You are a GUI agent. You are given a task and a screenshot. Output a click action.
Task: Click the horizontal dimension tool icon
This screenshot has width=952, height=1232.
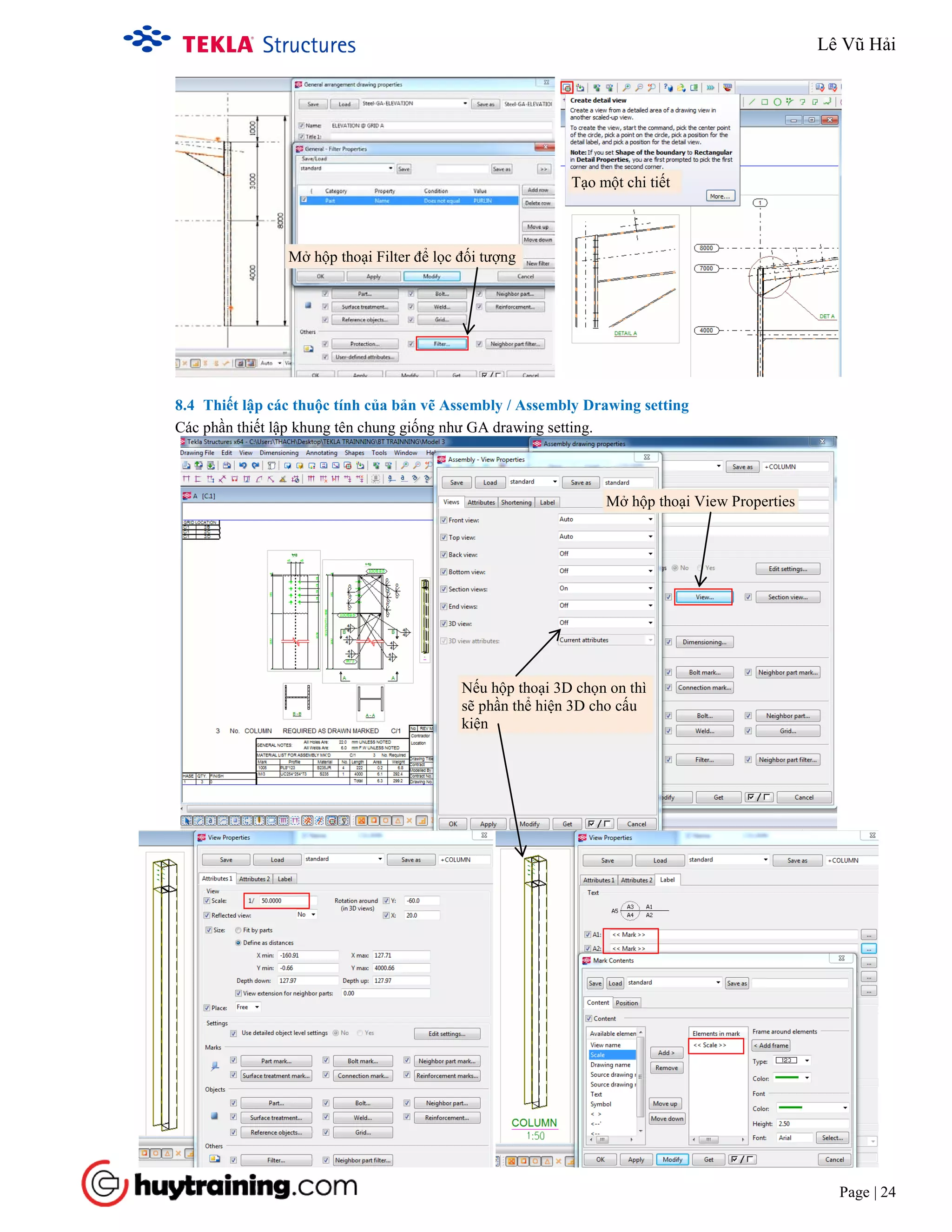[186, 479]
